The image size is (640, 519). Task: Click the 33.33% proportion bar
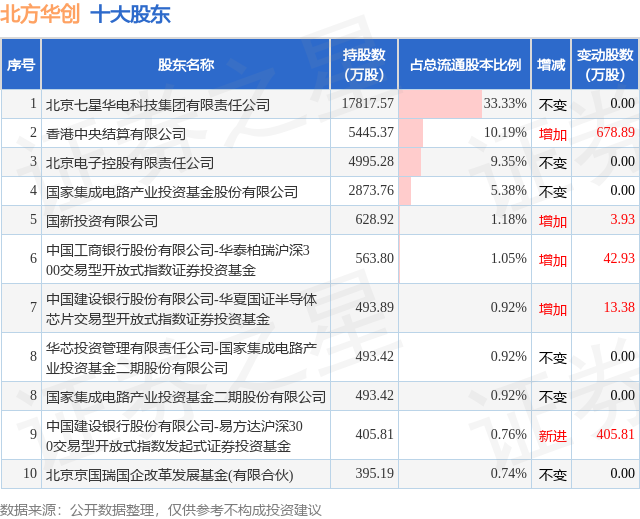tap(440, 104)
